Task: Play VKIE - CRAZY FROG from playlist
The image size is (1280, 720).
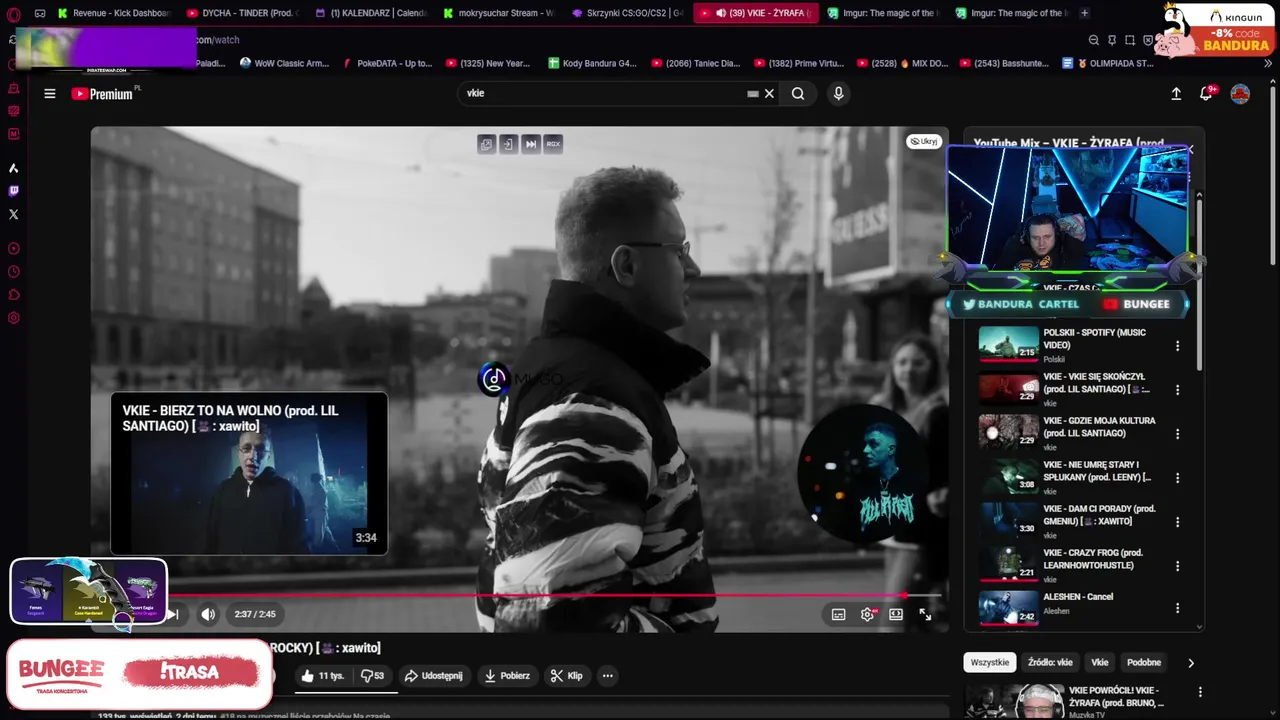Action: point(1070,565)
